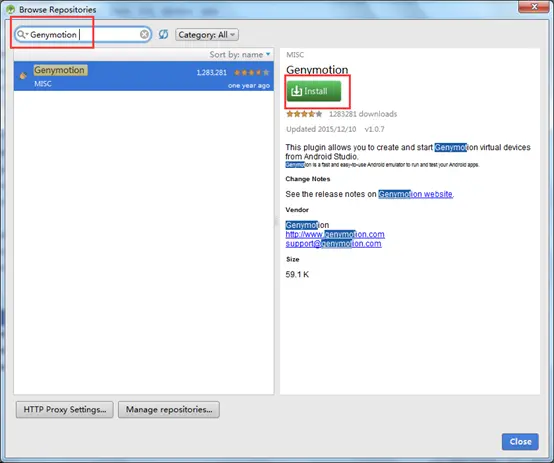554x463 pixels.
Task: Click the 'Updated 2015/12/10' text
Action: tap(321, 129)
